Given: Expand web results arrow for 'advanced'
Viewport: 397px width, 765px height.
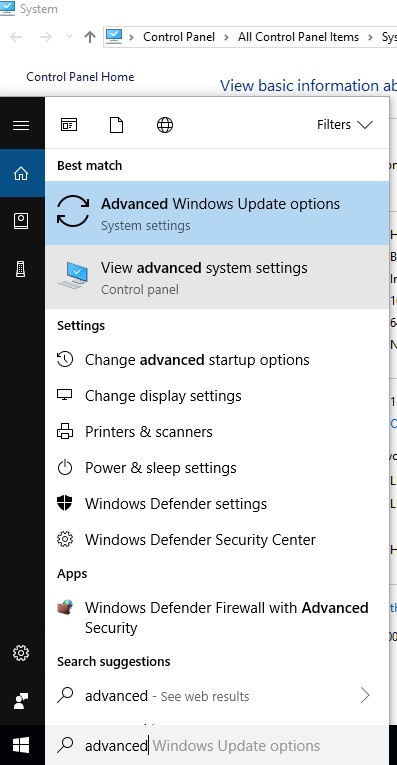Looking at the screenshot, I should (x=365, y=695).
